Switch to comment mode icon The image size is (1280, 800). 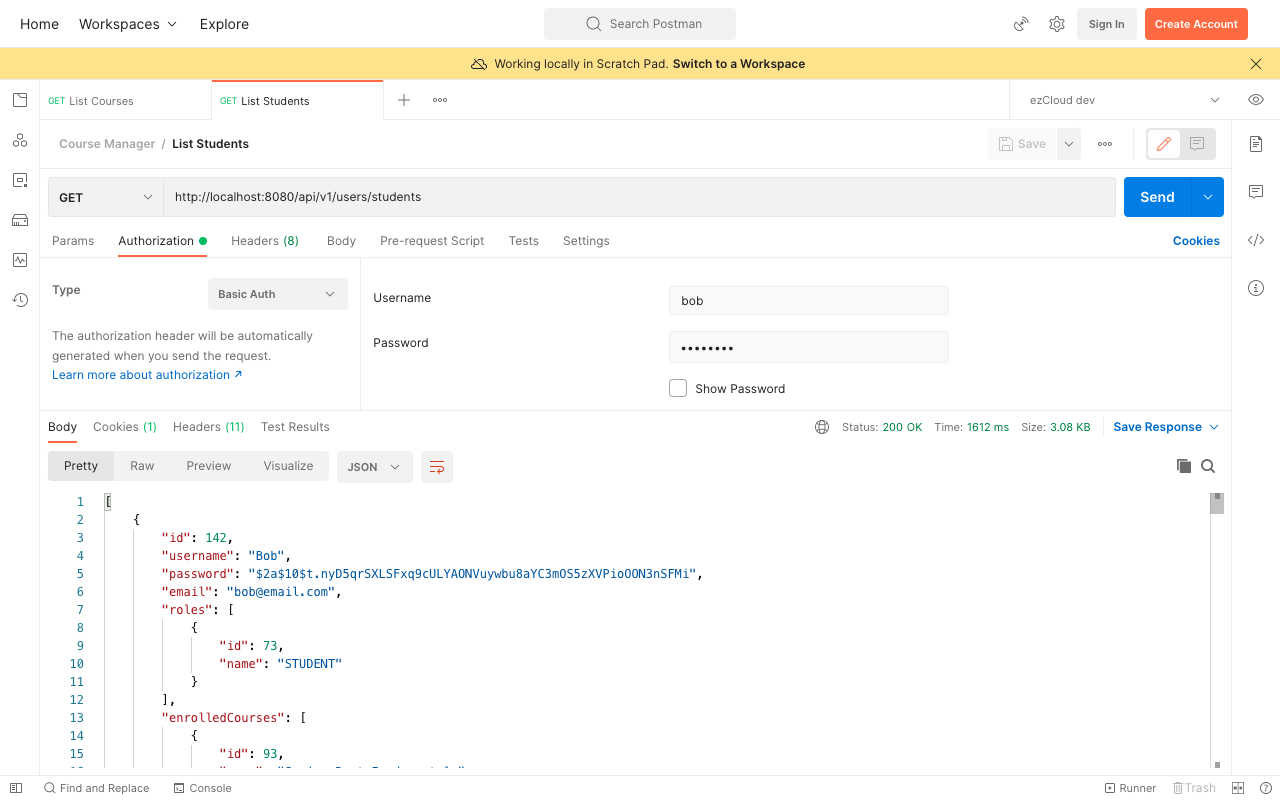click(x=1197, y=144)
